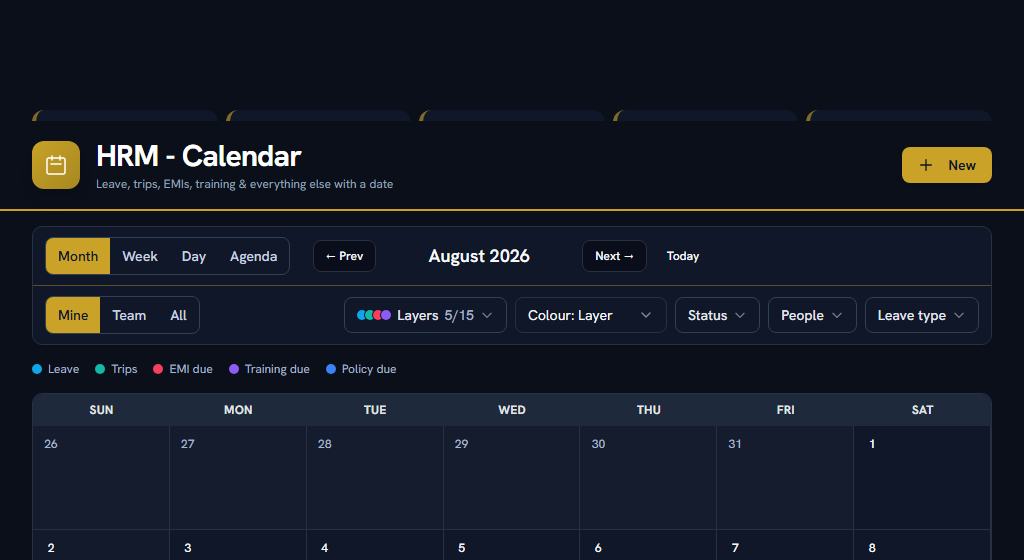Click the Leave legend label
This screenshot has width=1024, height=560.
tap(63, 369)
